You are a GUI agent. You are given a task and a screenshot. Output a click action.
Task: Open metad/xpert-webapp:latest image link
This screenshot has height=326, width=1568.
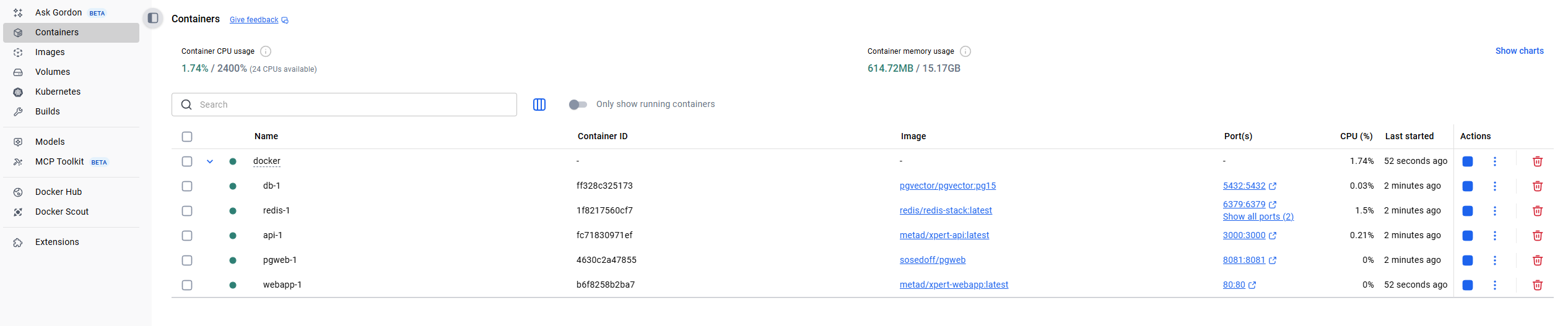[x=954, y=285]
